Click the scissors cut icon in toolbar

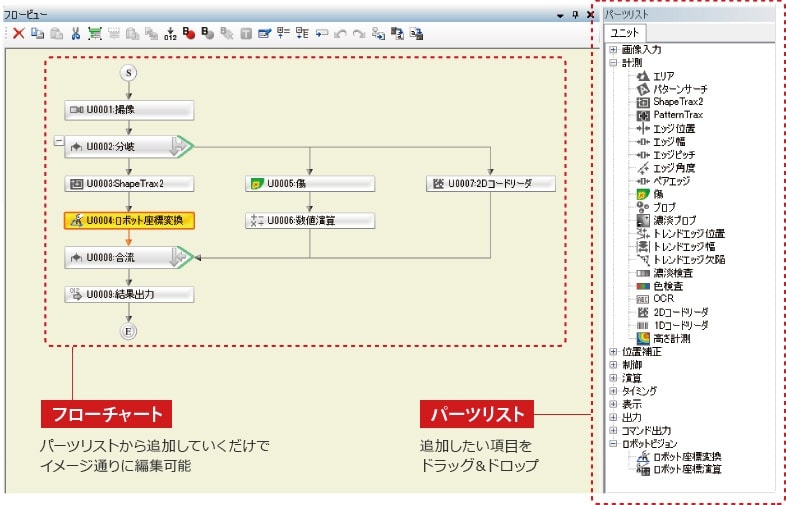(x=75, y=33)
